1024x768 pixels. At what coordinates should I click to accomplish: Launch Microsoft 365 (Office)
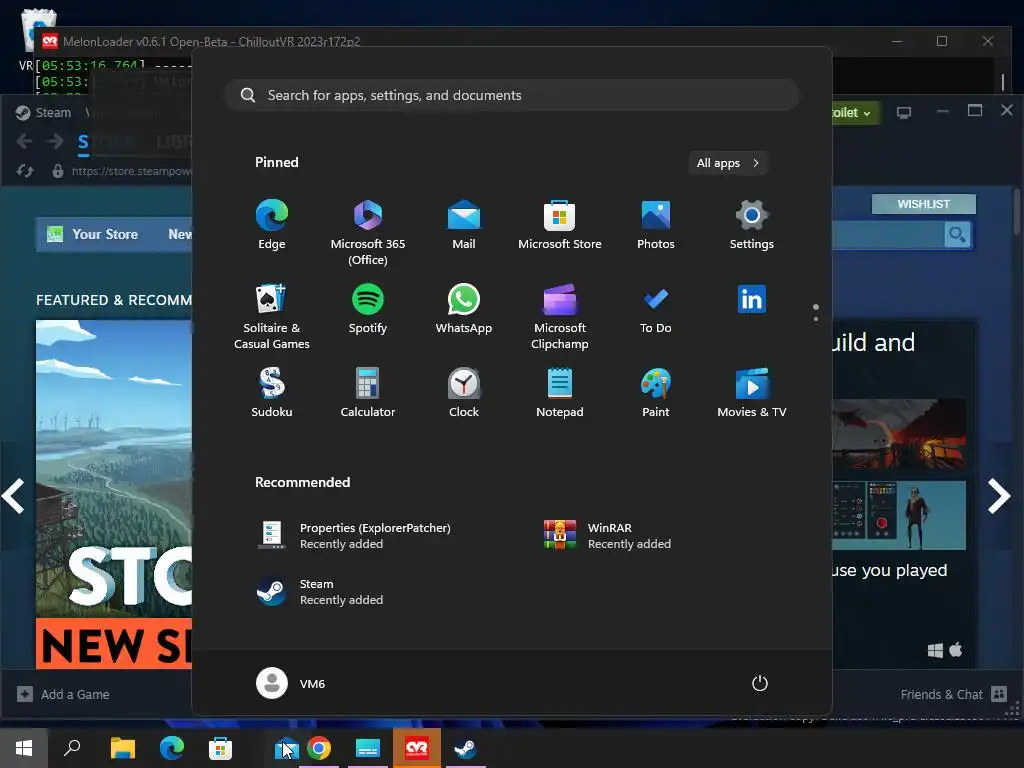point(368,233)
